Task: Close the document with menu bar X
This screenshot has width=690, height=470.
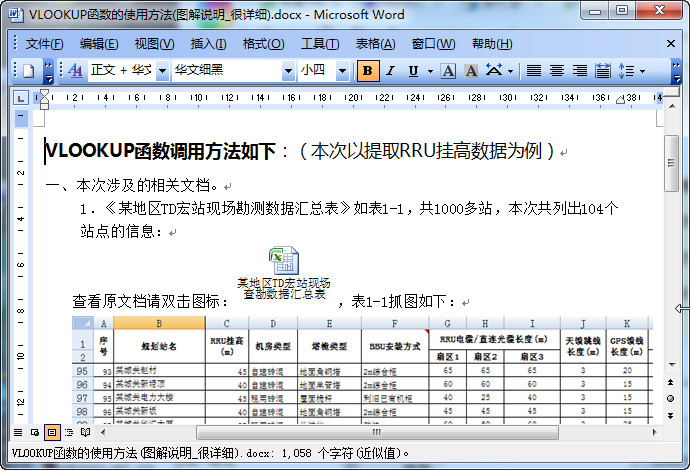Action: point(671,44)
